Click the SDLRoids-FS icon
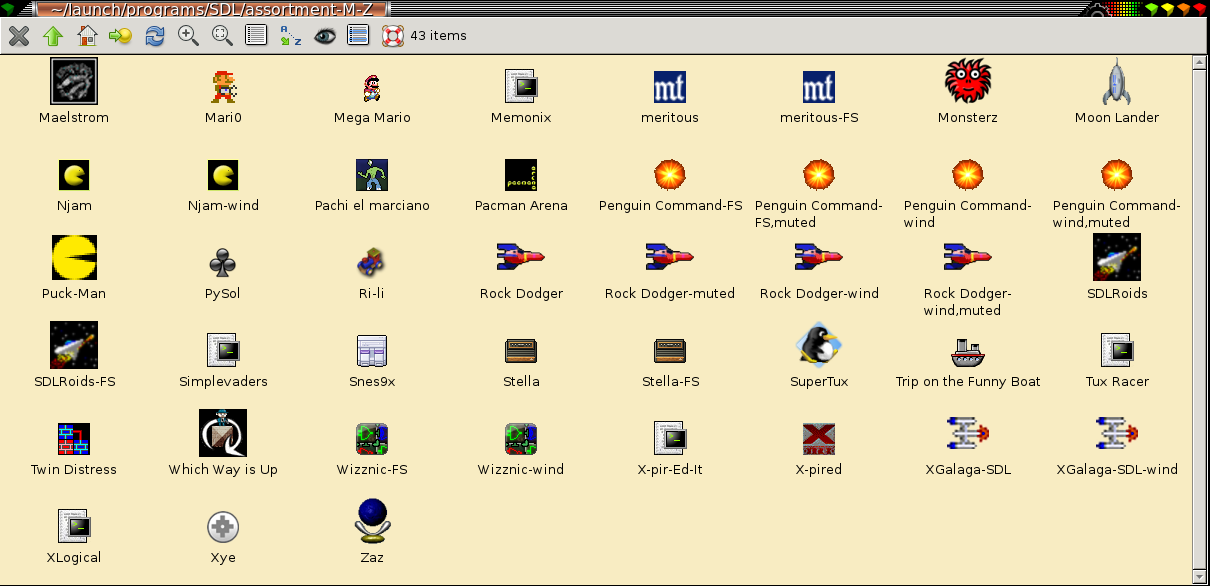The image size is (1210, 586). pos(74,345)
